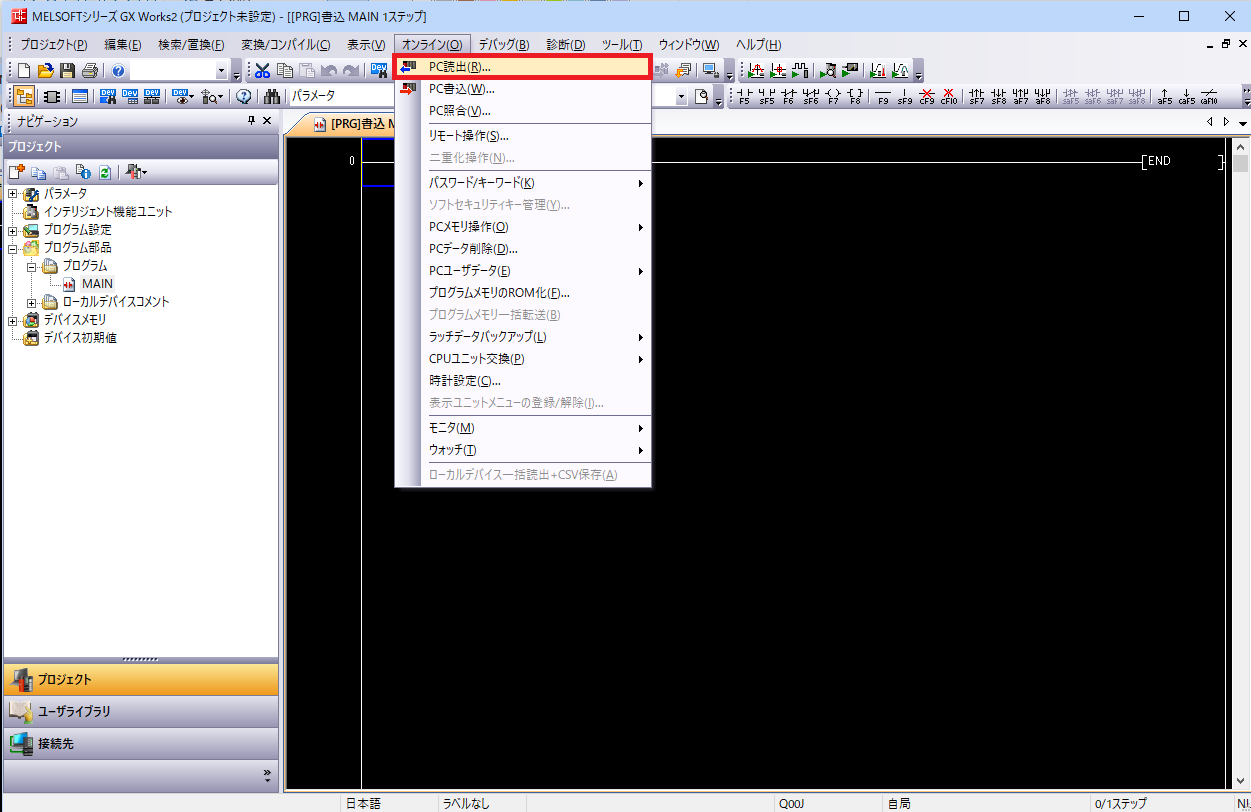Collapse the プログラム folder node

32,266
